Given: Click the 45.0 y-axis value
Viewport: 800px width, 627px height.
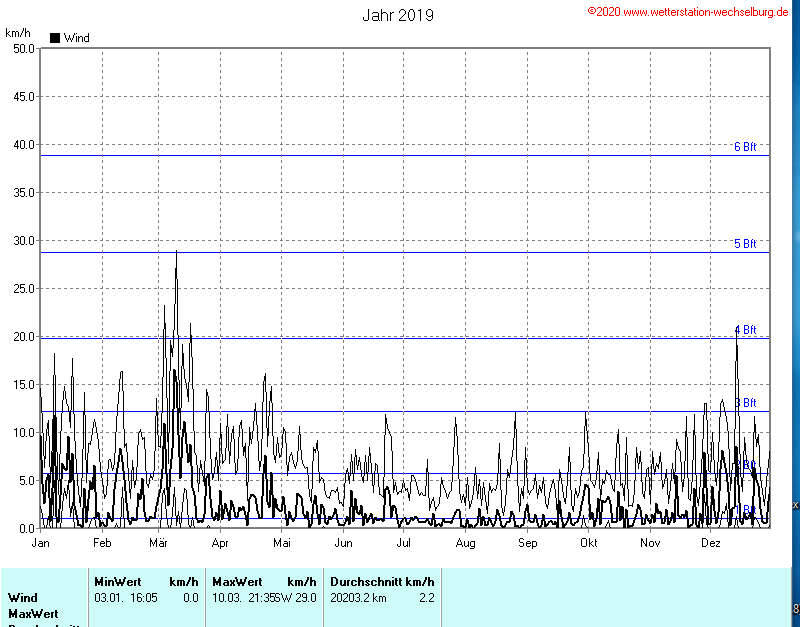Looking at the screenshot, I should point(23,97).
